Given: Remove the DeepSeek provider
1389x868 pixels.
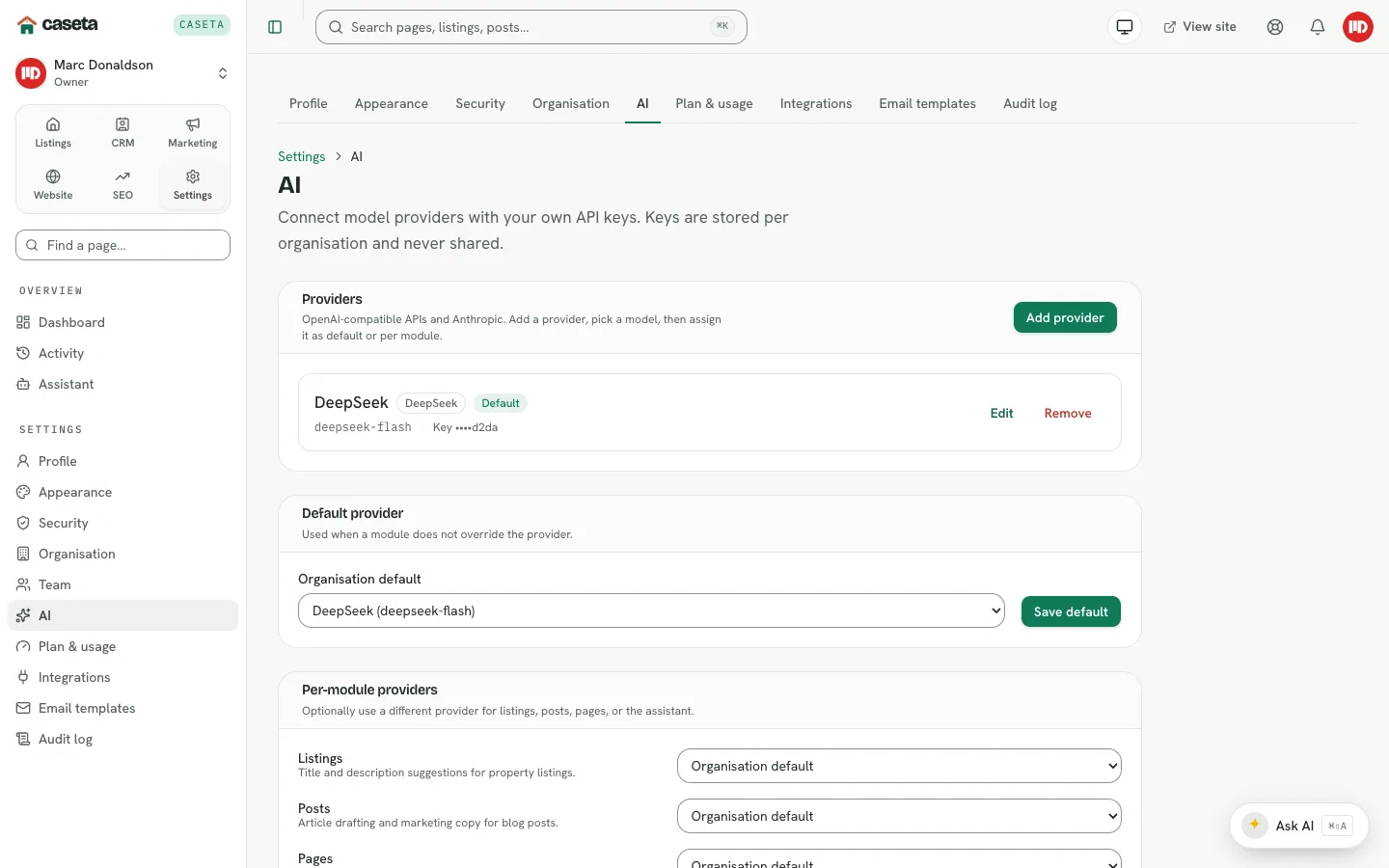Looking at the screenshot, I should coord(1068,413).
